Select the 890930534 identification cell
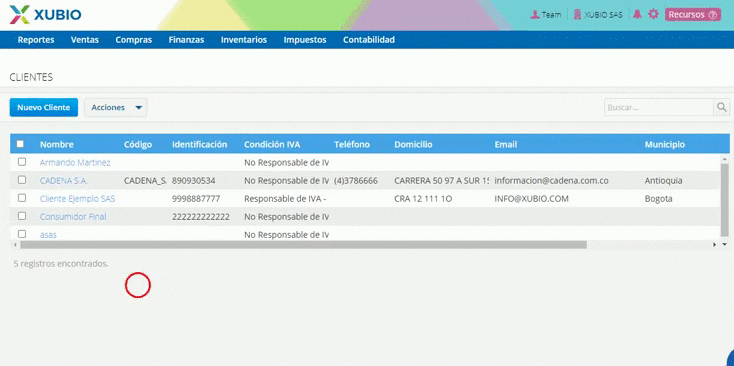The image size is (734, 366). 194,181
